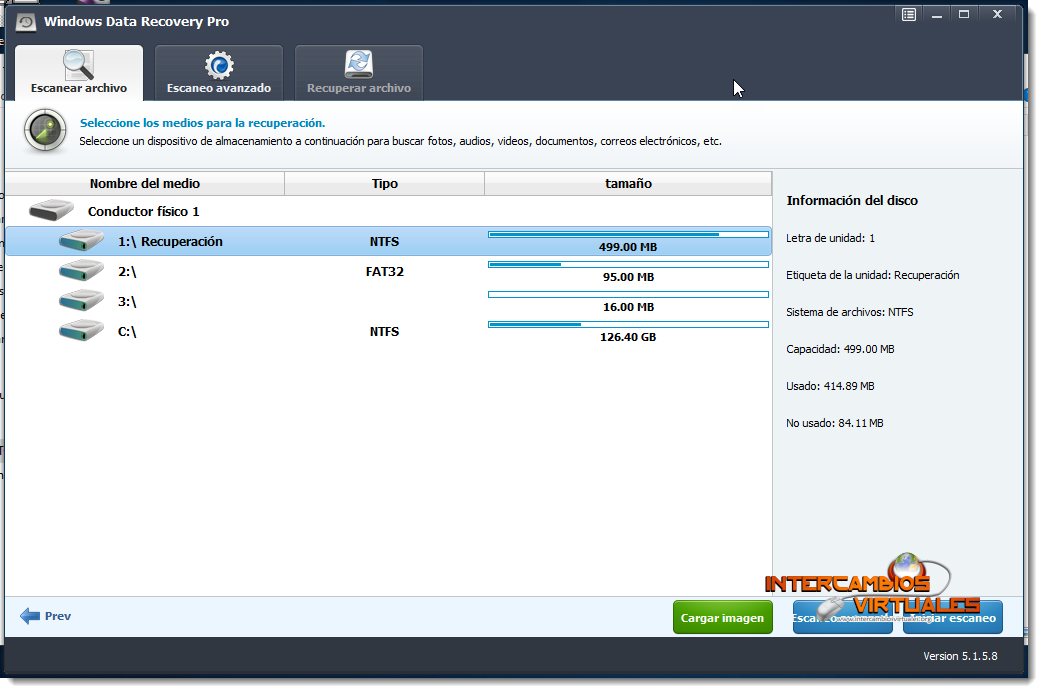This screenshot has height=693, width=1043.
Task: Click No usado: 84.11 MB text
Action: point(835,423)
